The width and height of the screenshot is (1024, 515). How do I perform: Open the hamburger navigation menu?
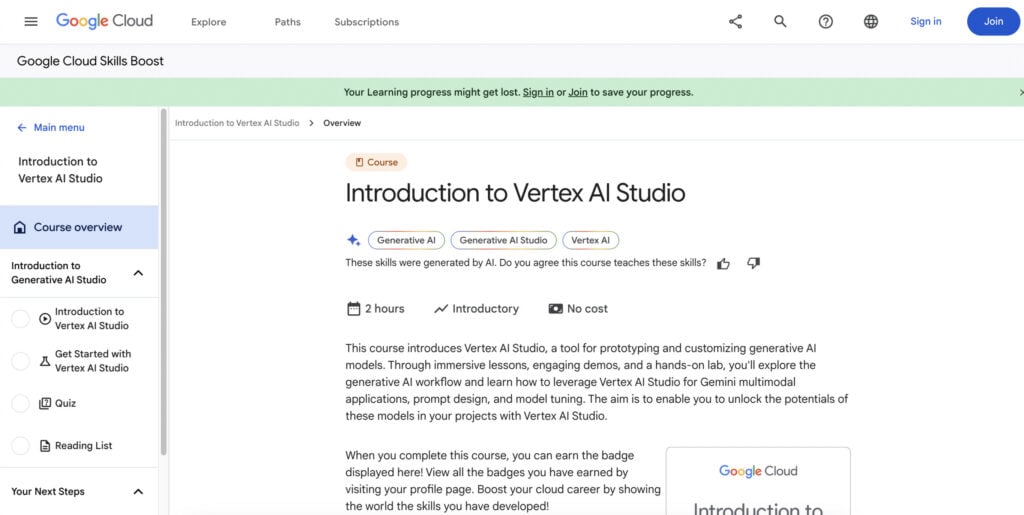point(31,22)
